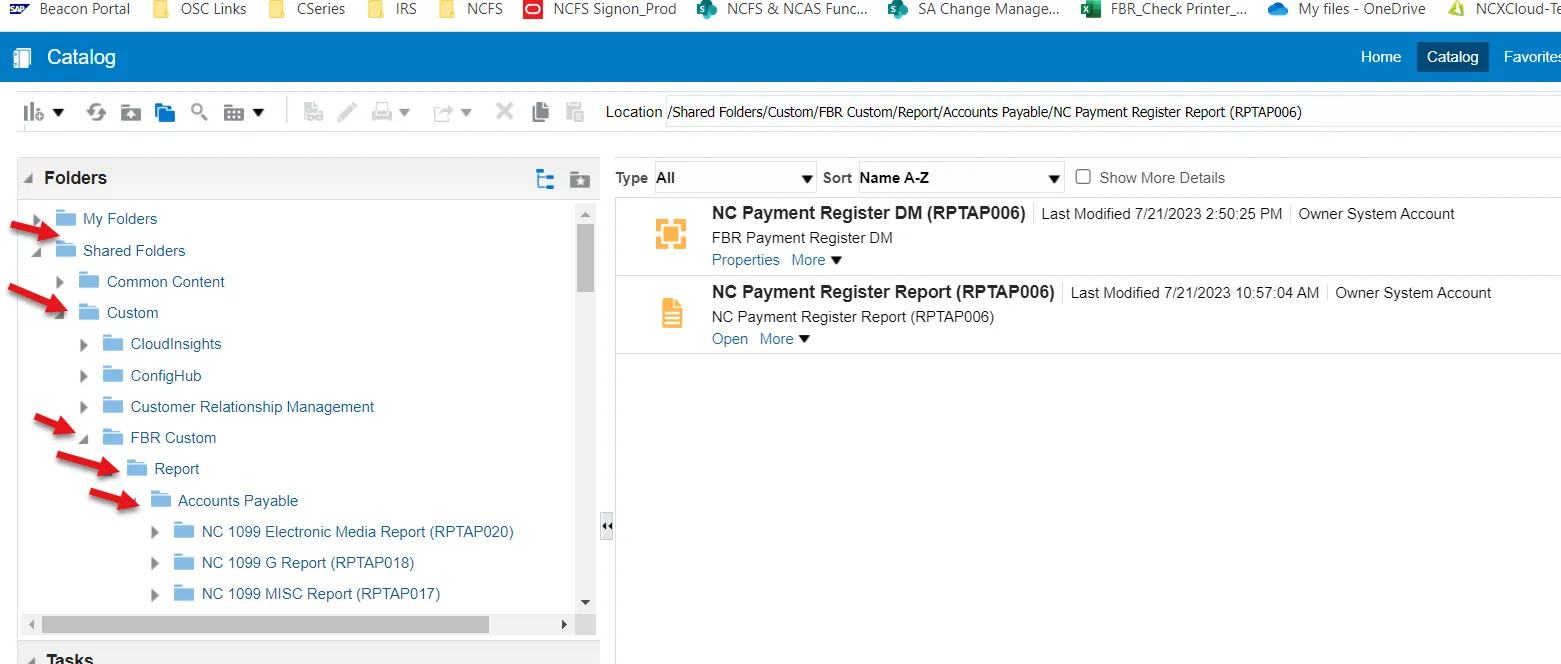The image size is (1561, 664).
Task: Toggle the Show/Hide Folders pane icon
Action: tap(165, 112)
